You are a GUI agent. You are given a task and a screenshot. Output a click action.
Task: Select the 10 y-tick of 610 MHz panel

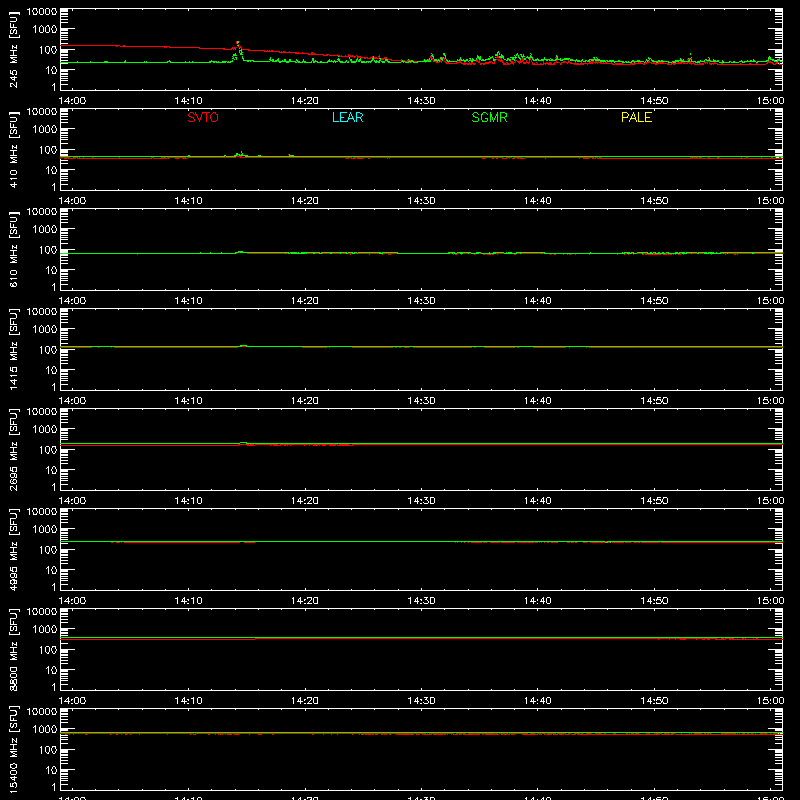tap(51, 270)
